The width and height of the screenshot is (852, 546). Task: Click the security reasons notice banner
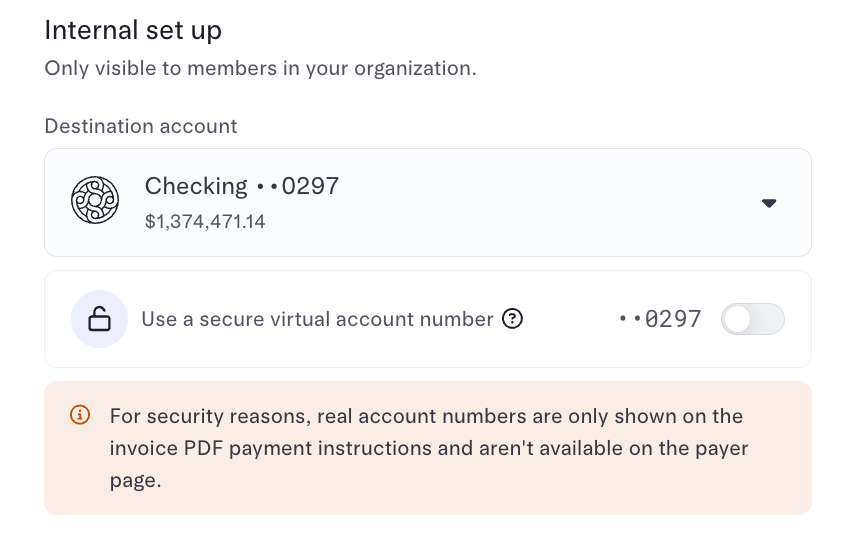[428, 448]
